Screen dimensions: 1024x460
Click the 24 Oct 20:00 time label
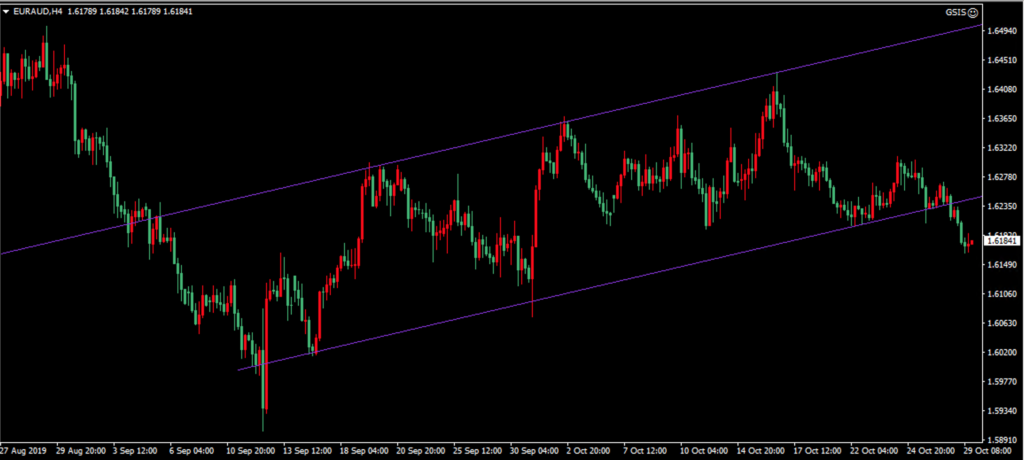coord(933,452)
